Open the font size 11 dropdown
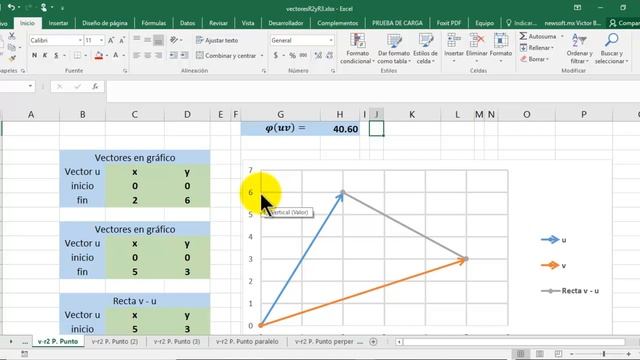 pos(101,40)
